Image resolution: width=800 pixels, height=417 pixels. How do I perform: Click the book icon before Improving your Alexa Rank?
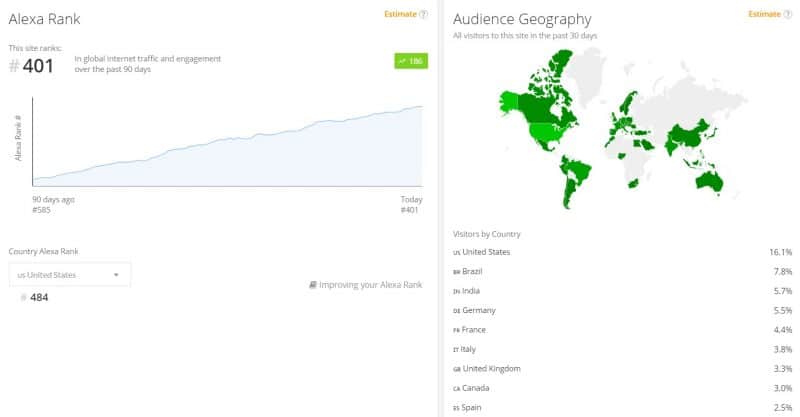click(x=313, y=285)
